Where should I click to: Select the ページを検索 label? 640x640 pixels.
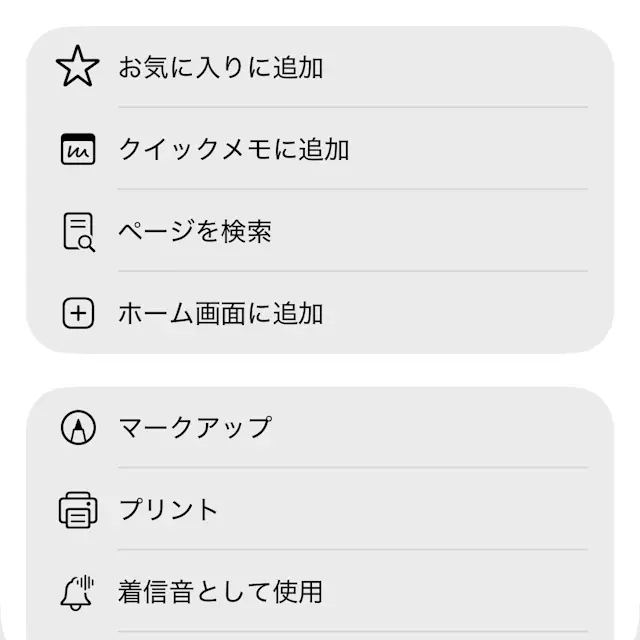point(195,232)
